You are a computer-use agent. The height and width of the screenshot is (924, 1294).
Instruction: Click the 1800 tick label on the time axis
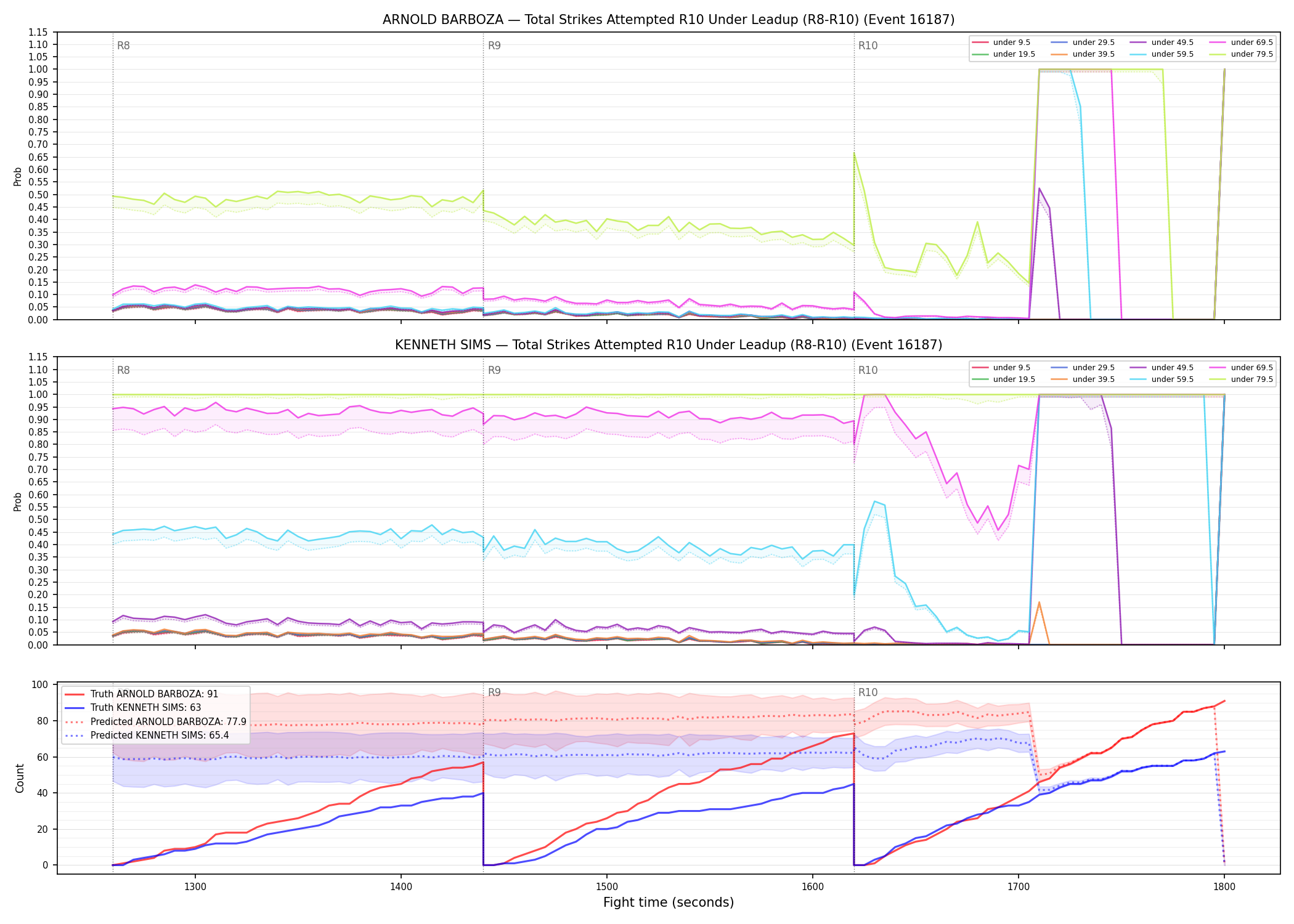point(1224,887)
